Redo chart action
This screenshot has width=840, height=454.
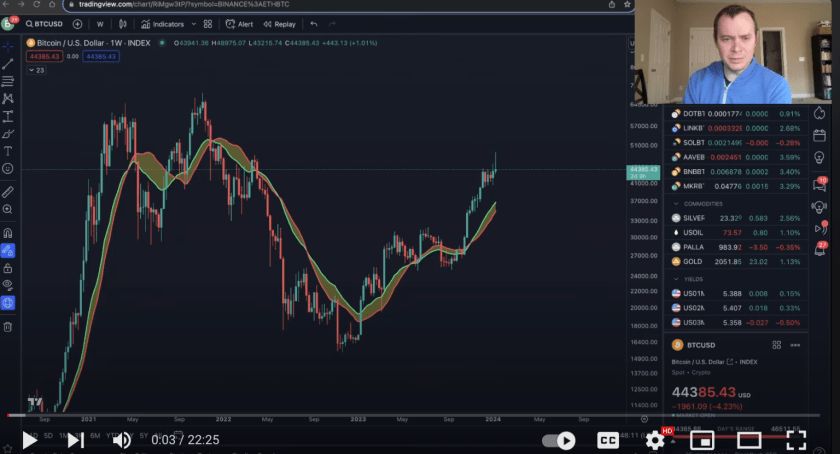[x=332, y=24]
